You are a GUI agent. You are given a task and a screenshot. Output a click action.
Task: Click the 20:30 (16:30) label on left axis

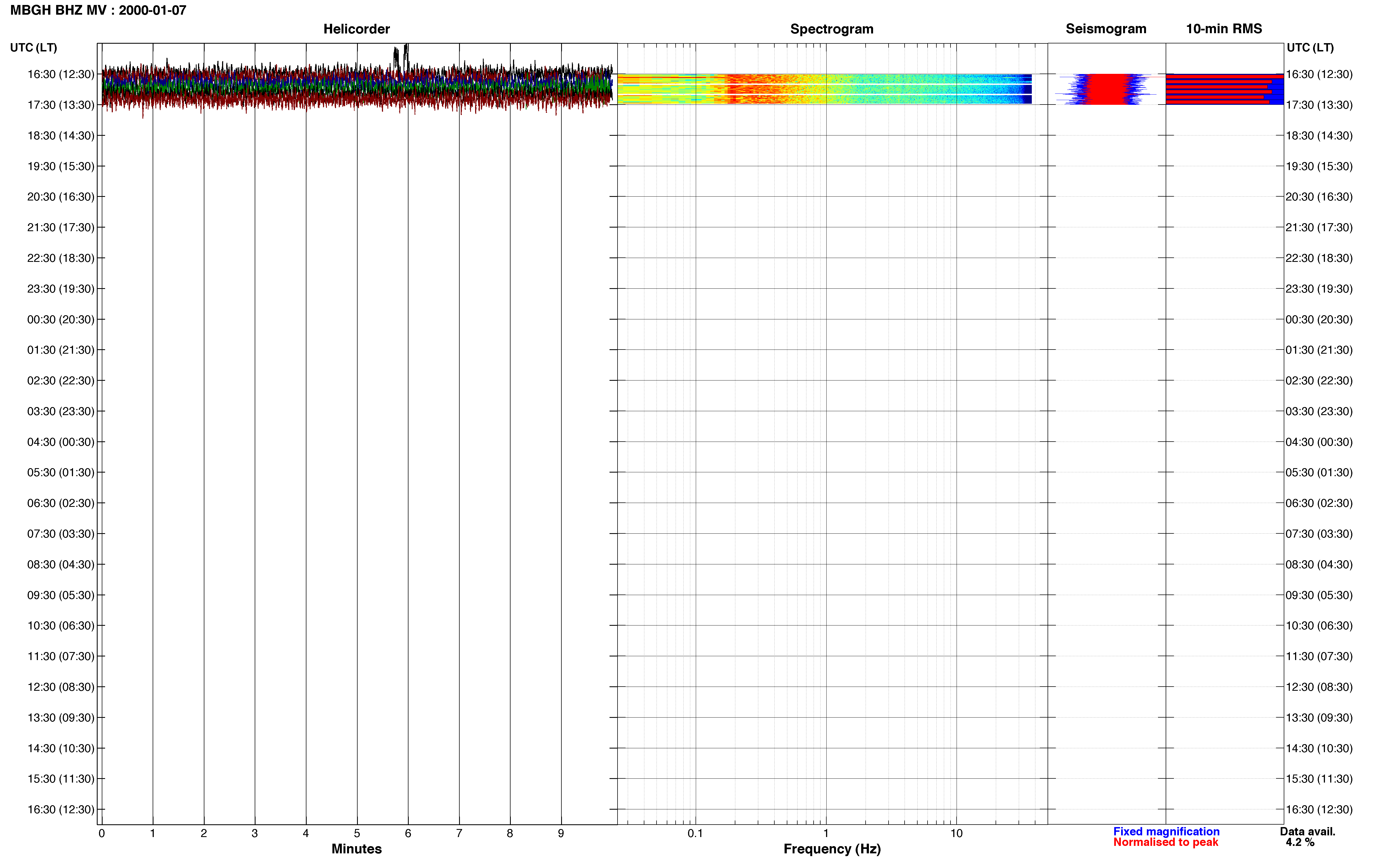click(61, 197)
